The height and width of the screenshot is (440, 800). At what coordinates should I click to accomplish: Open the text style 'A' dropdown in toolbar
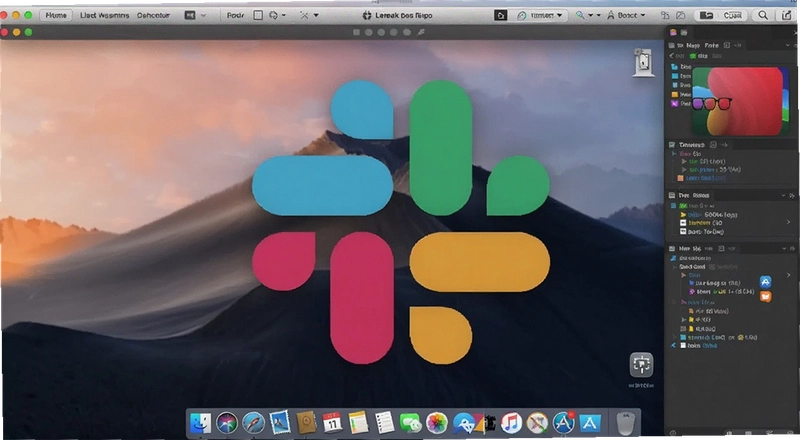click(626, 15)
